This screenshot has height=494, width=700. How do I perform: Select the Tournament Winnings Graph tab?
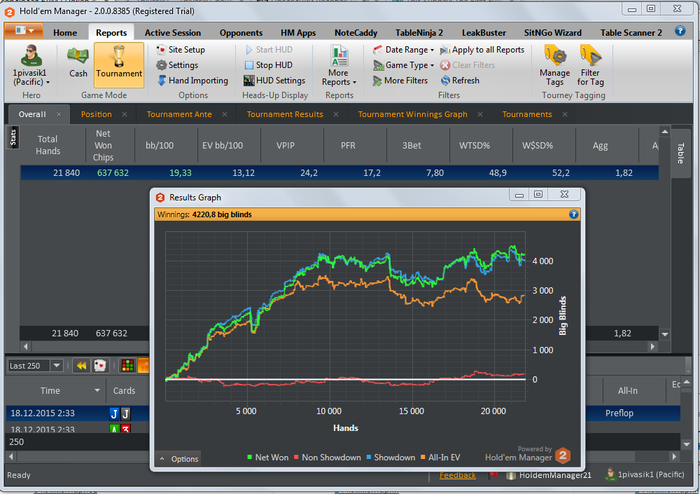412,114
